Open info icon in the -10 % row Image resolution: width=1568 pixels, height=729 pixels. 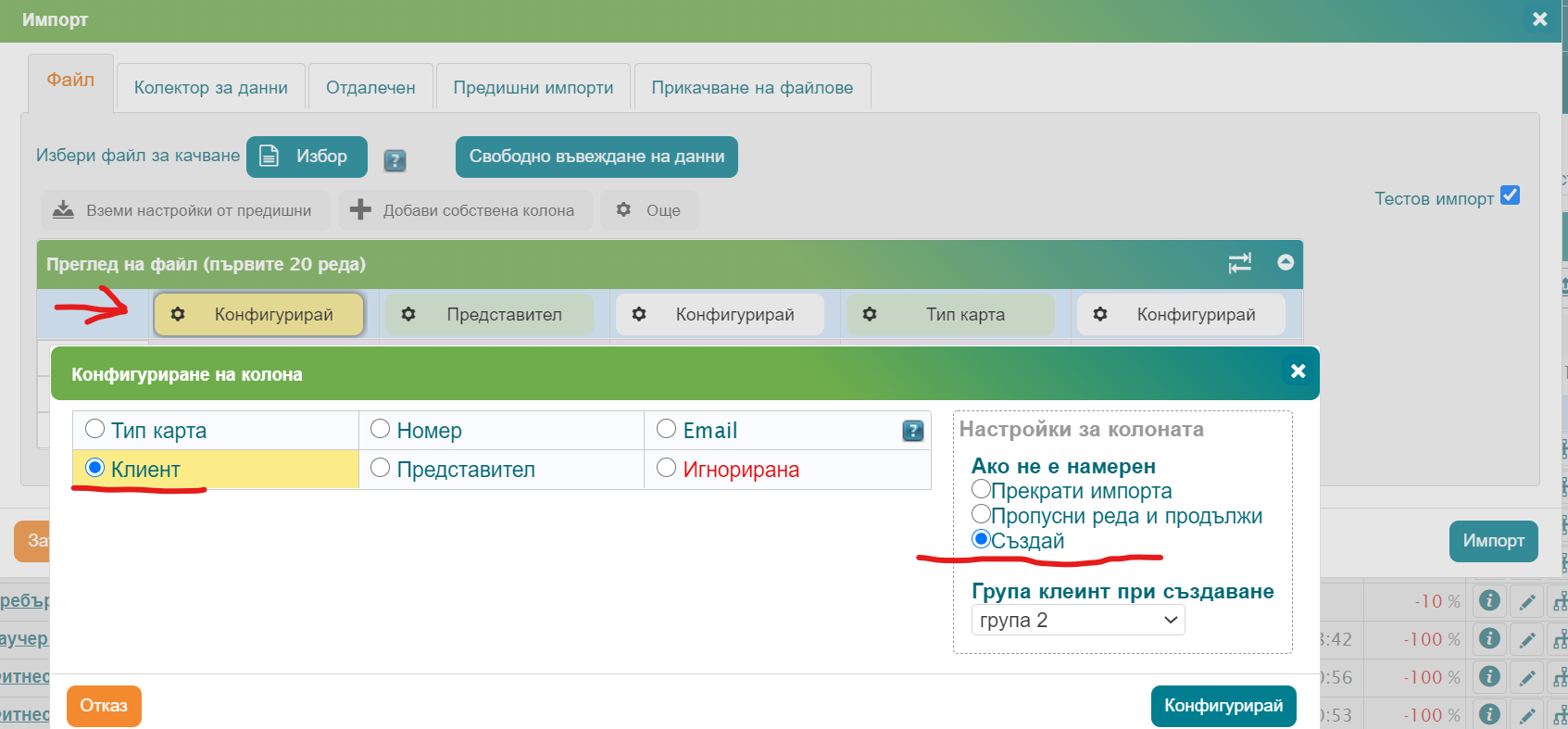click(x=1489, y=600)
